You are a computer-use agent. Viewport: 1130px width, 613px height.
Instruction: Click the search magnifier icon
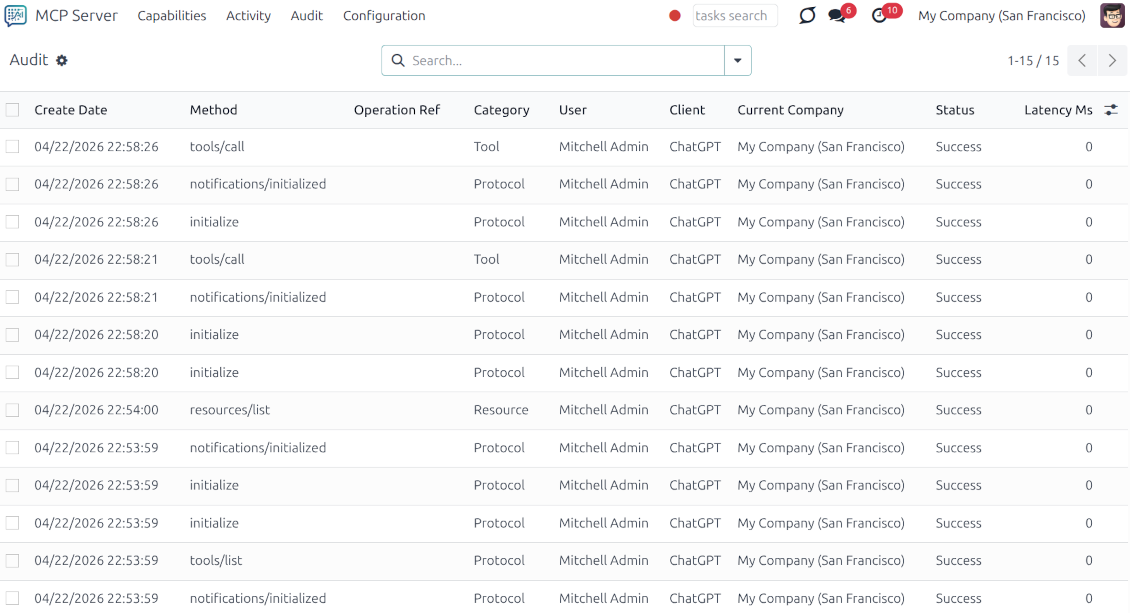[398, 60]
